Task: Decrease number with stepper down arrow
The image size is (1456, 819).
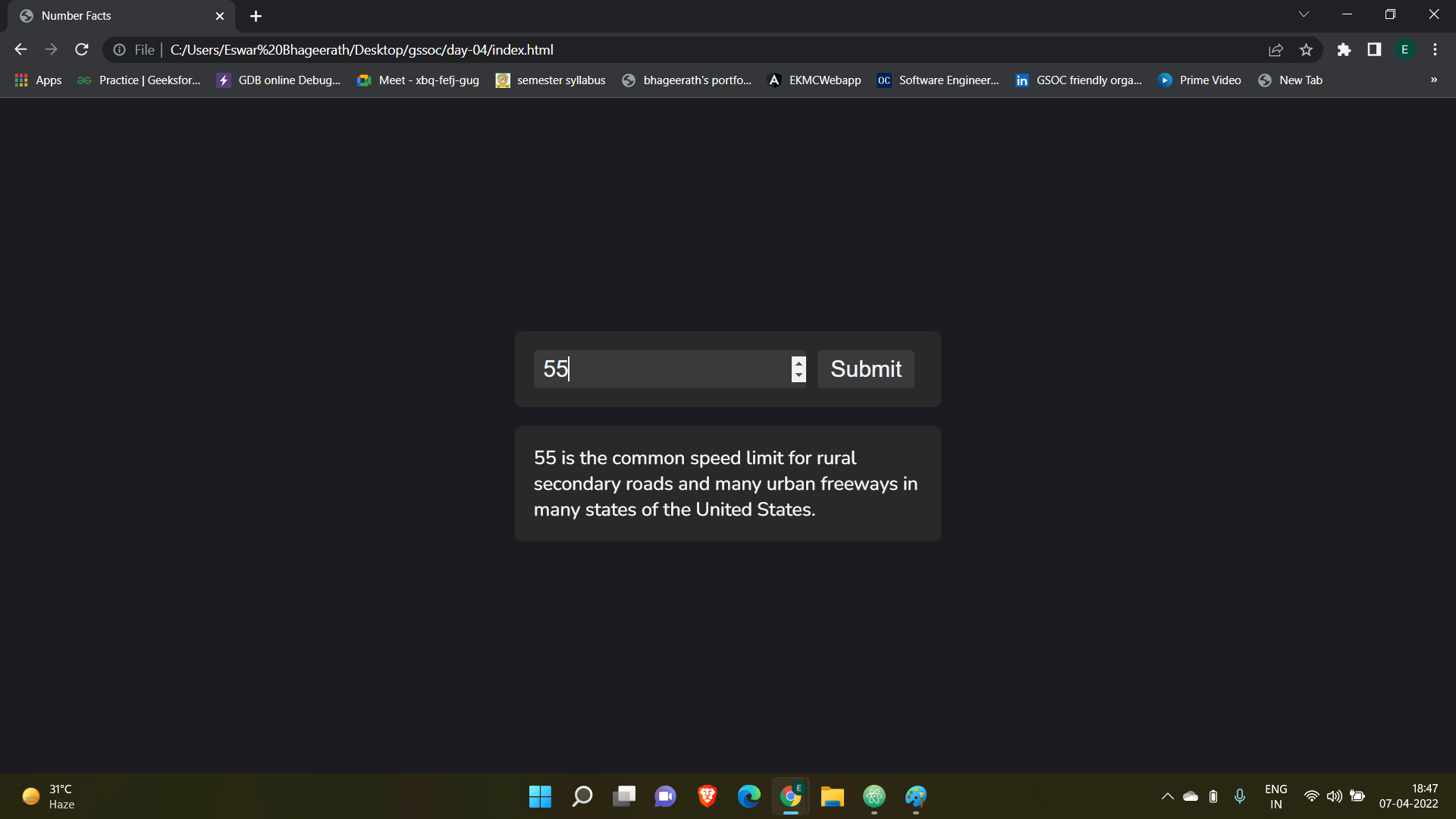Action: pyautogui.click(x=799, y=375)
